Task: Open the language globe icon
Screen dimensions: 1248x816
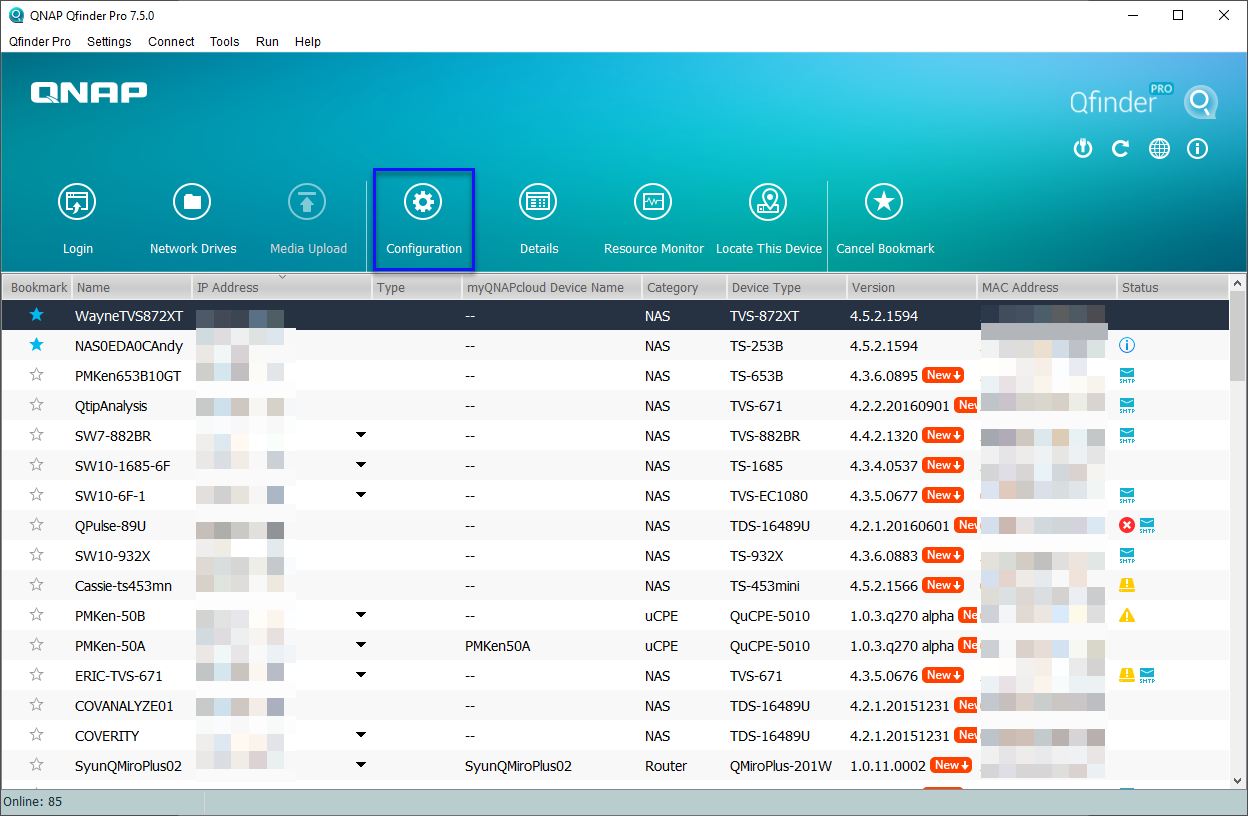Action: click(x=1159, y=149)
